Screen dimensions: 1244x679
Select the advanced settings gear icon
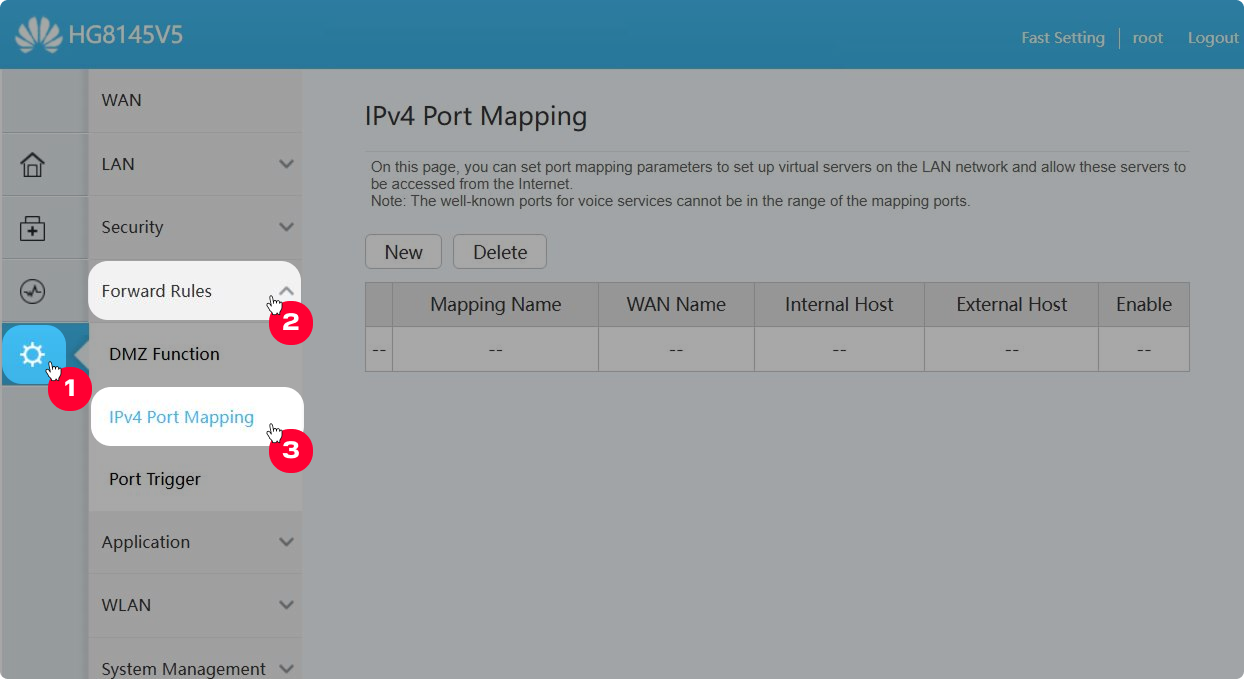(33, 354)
